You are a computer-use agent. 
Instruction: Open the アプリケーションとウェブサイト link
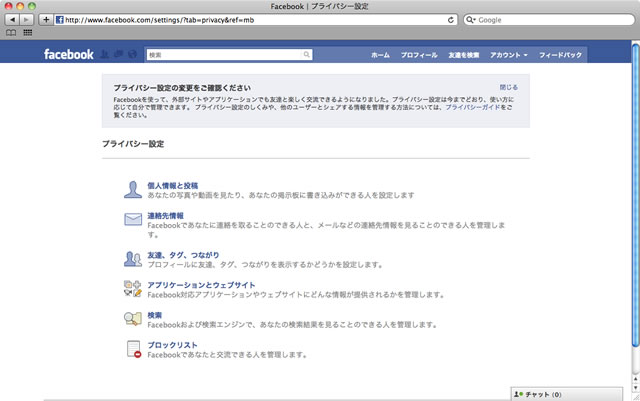coord(201,285)
